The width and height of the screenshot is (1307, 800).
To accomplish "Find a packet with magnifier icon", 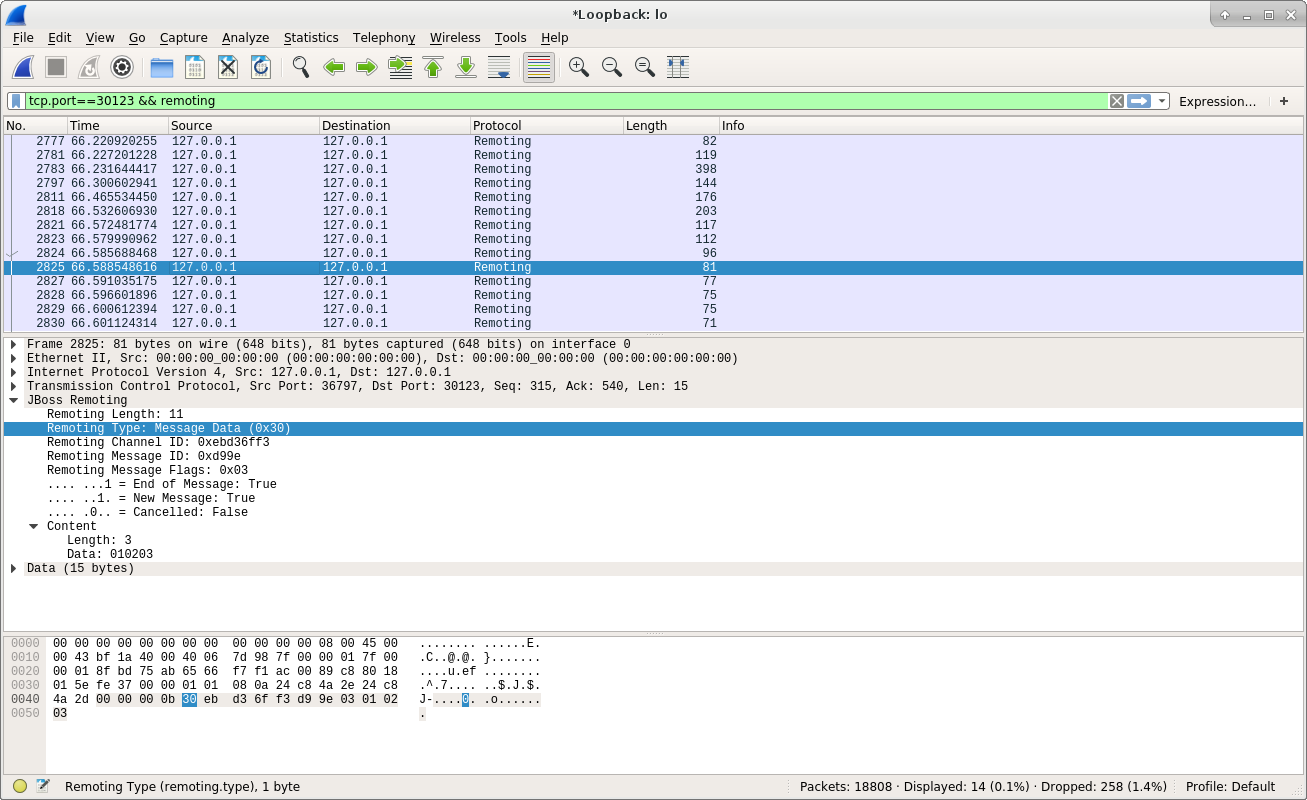I will pos(301,67).
